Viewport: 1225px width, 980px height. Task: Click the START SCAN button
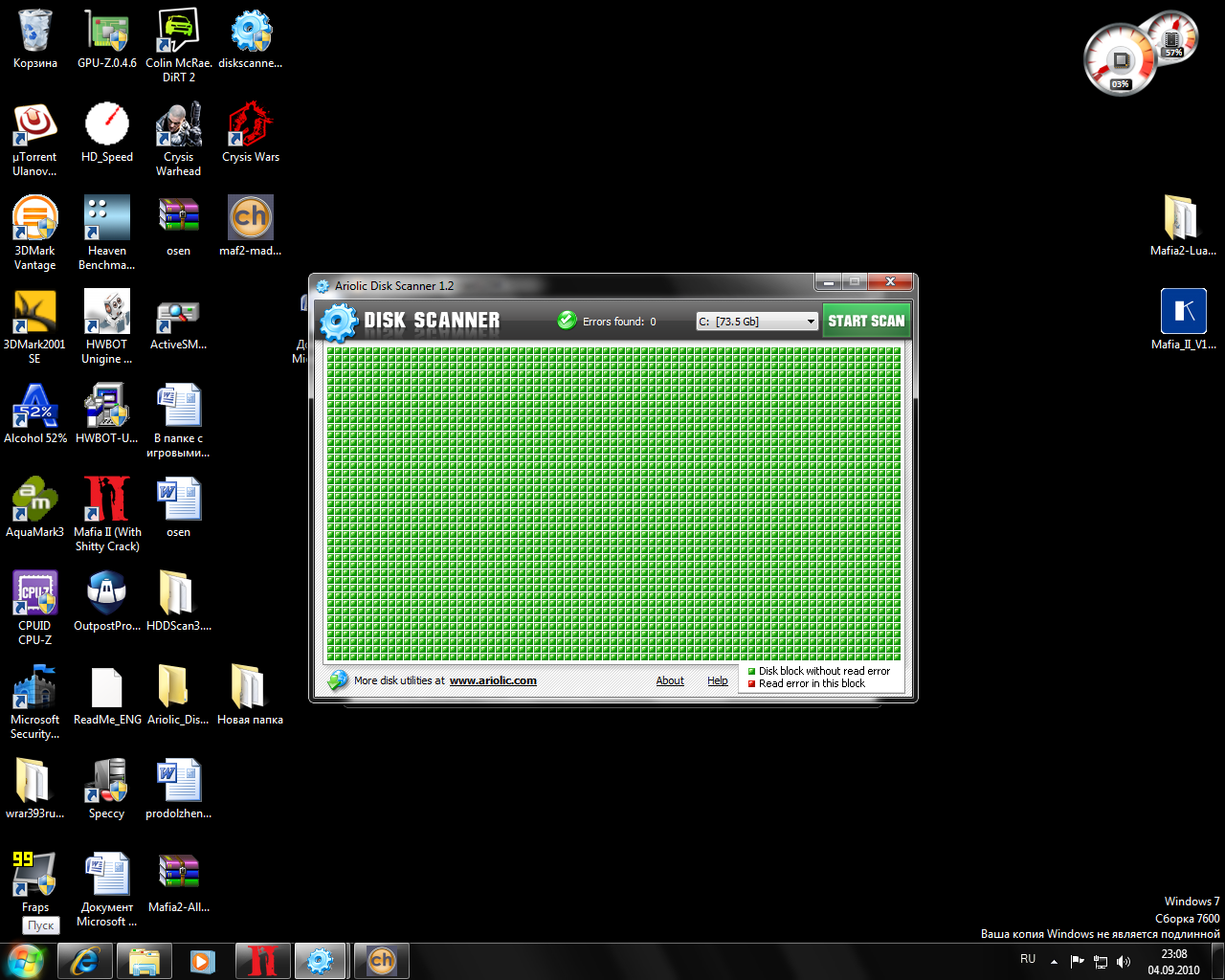pyautogui.click(x=866, y=321)
